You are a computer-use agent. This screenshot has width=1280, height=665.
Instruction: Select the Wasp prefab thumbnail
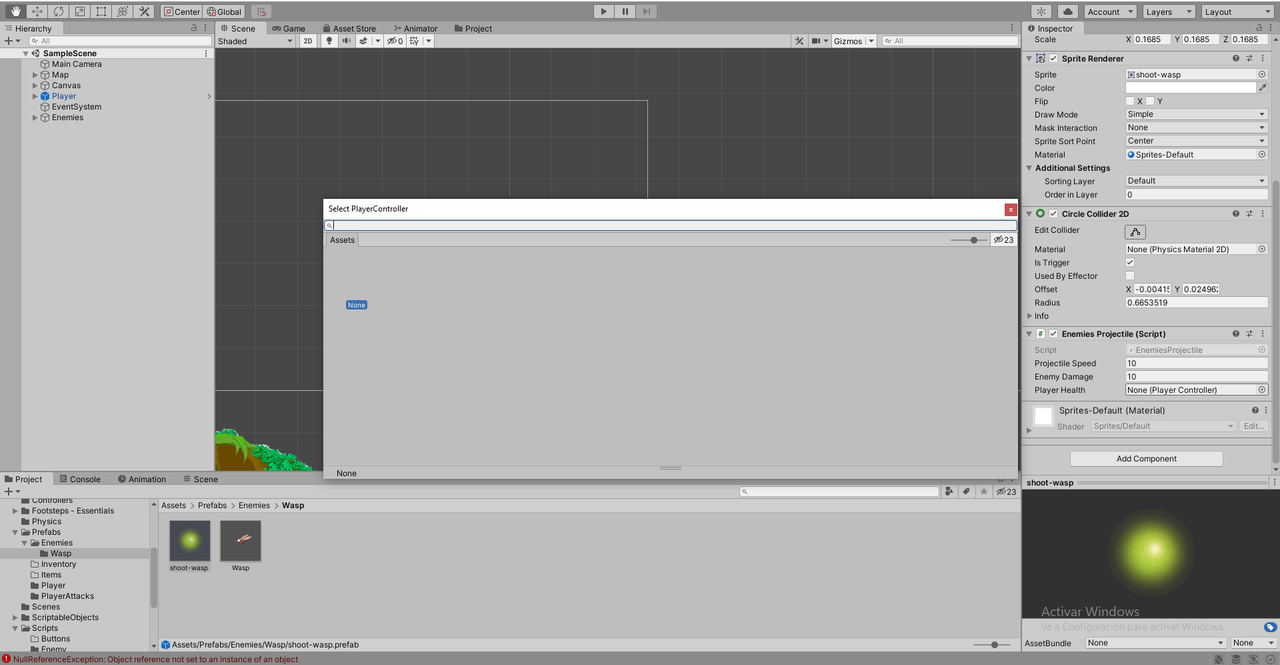click(x=241, y=540)
